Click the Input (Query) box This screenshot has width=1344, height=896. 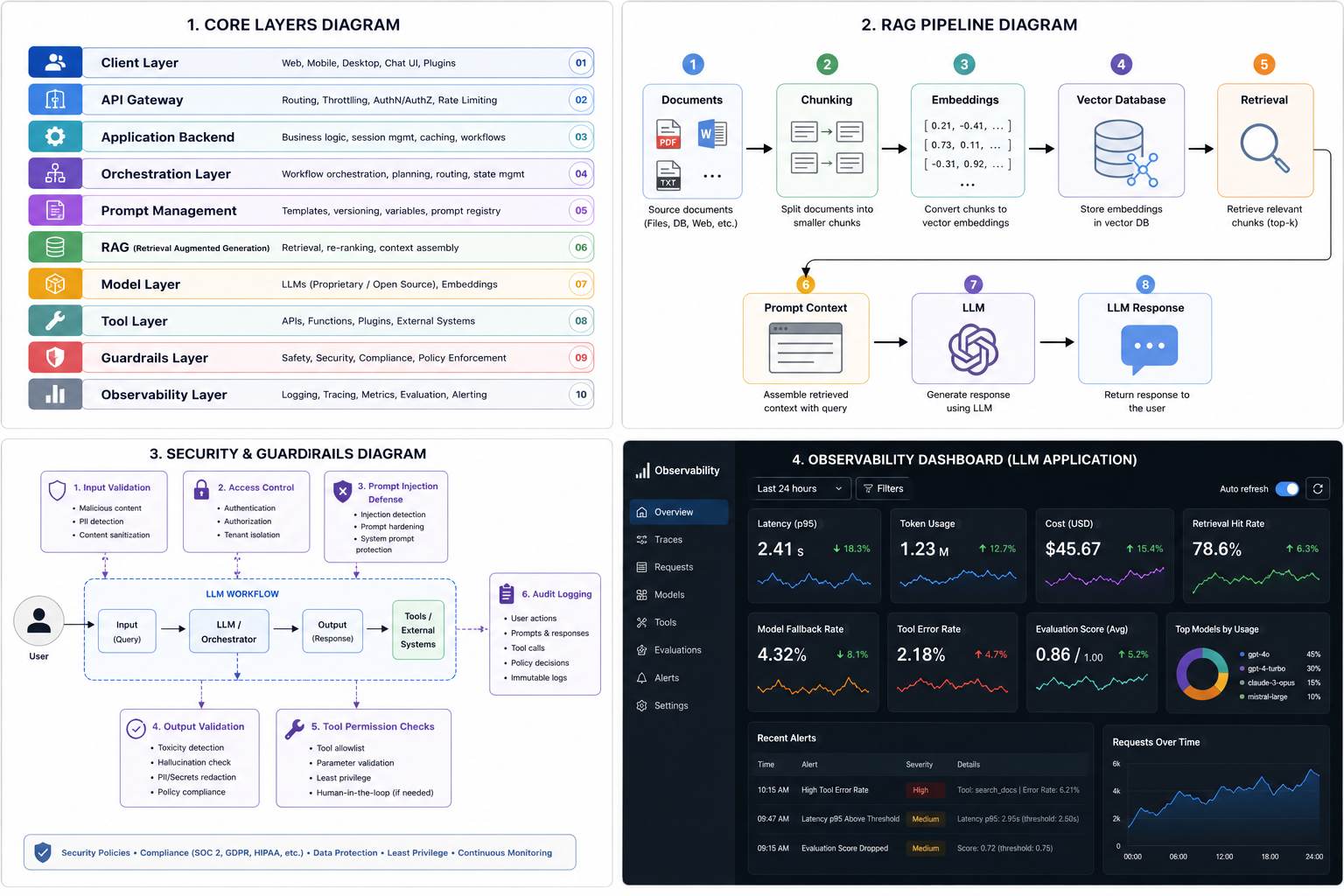coord(127,632)
